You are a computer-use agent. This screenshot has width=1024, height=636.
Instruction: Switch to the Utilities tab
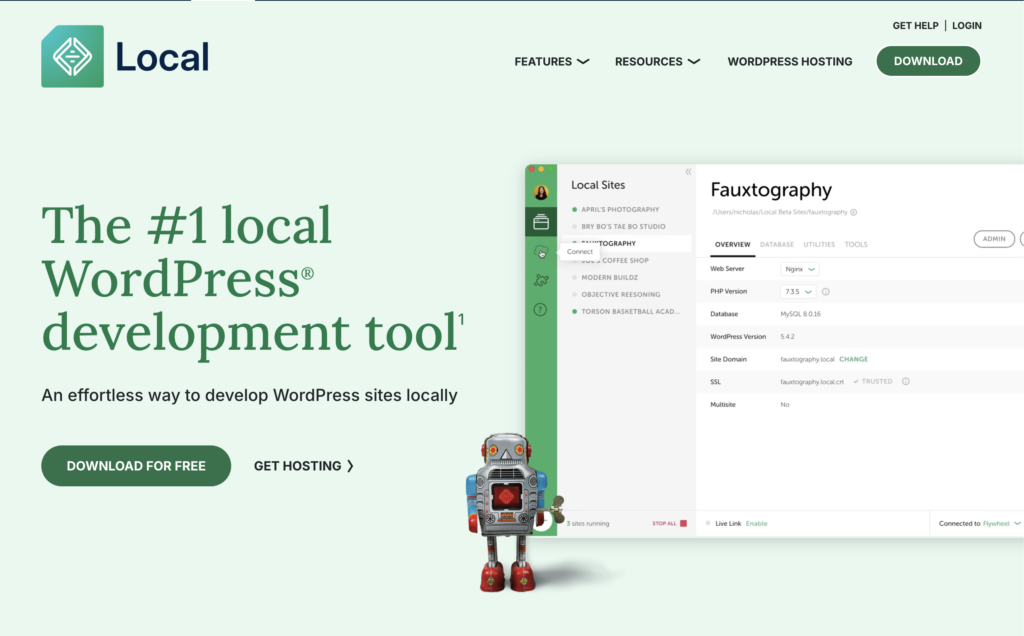(819, 244)
